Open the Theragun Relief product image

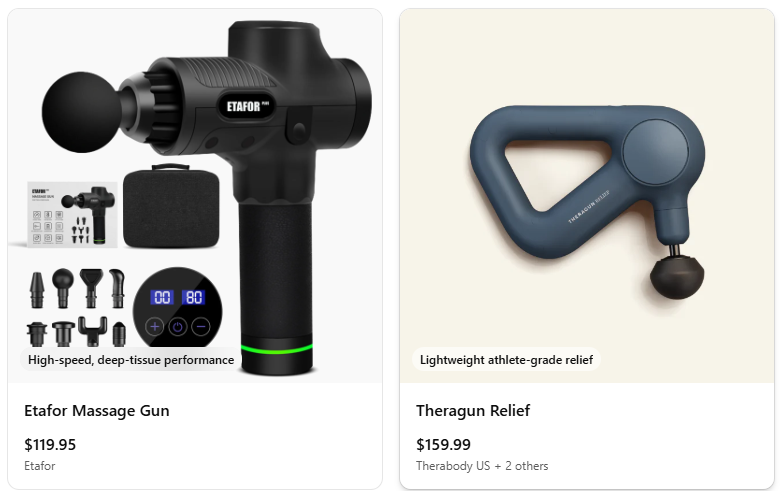point(587,196)
